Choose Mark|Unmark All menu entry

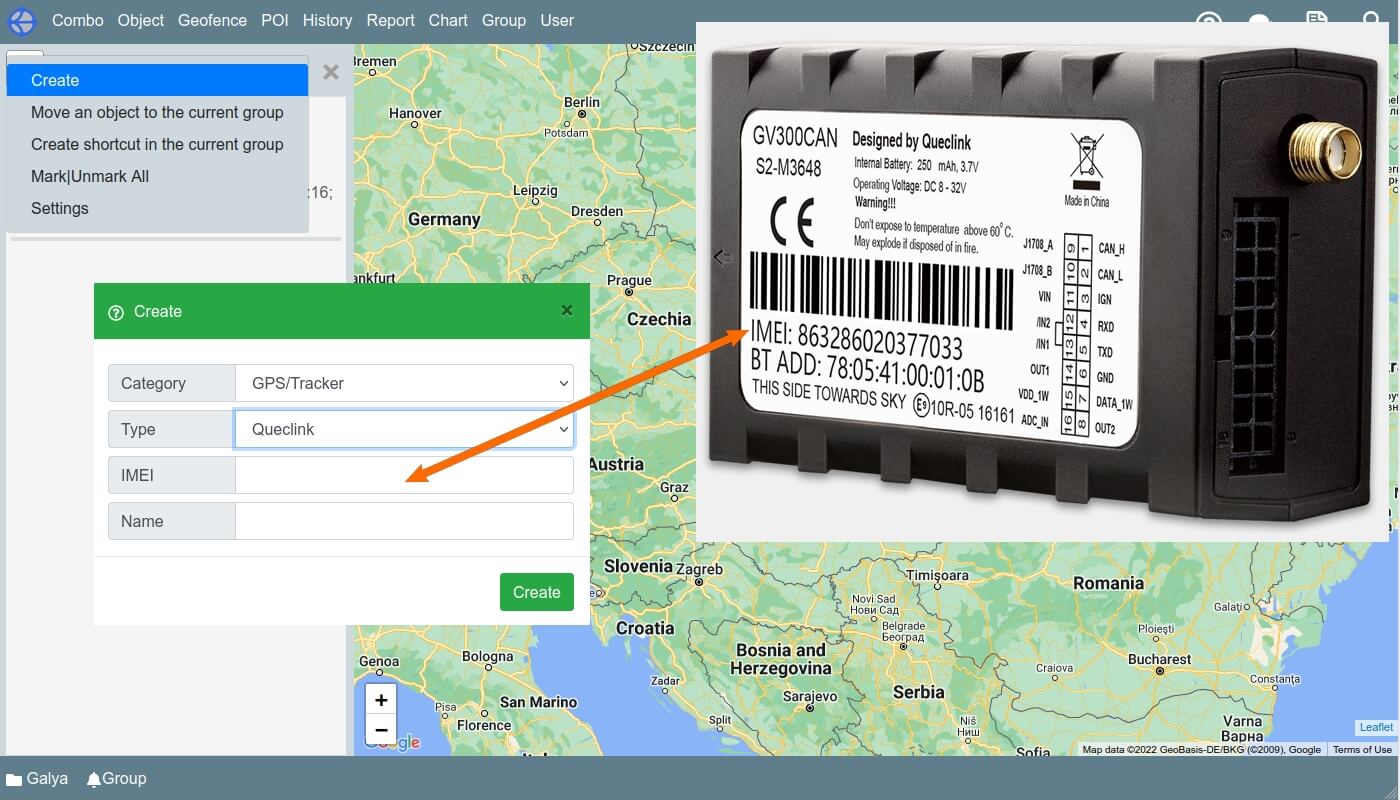[157, 176]
